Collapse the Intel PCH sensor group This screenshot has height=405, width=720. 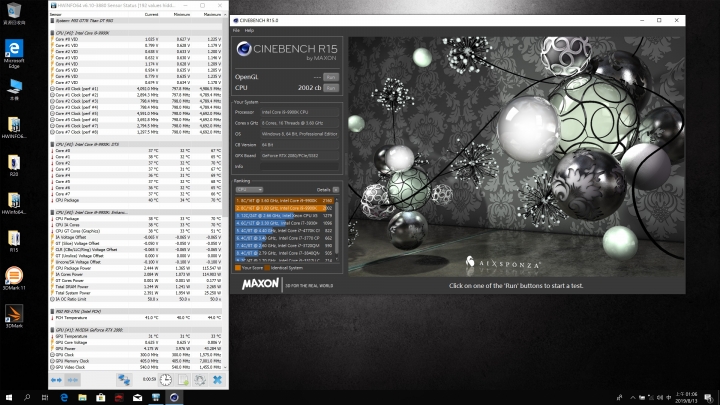[136, 311]
